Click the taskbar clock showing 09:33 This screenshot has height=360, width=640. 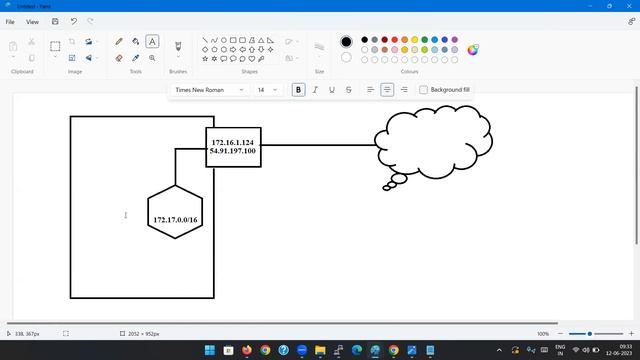pyautogui.click(x=619, y=350)
